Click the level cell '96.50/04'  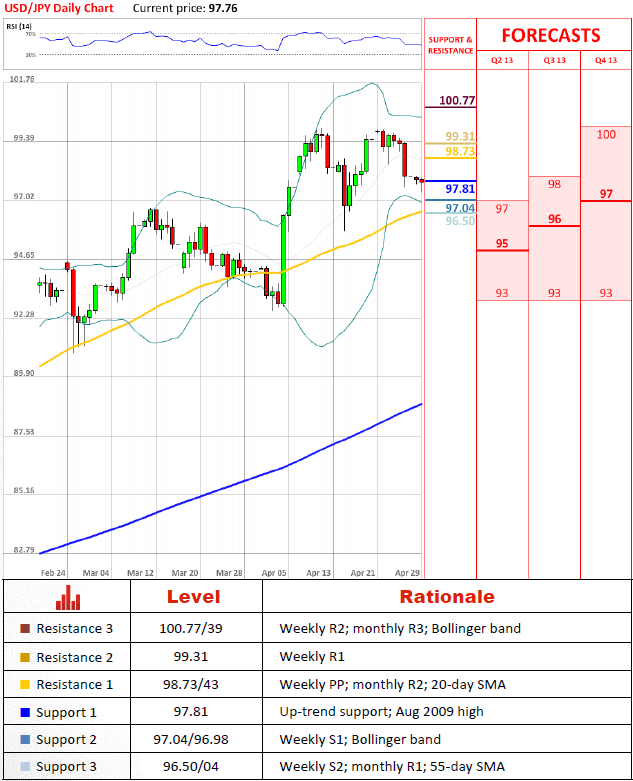click(x=191, y=767)
